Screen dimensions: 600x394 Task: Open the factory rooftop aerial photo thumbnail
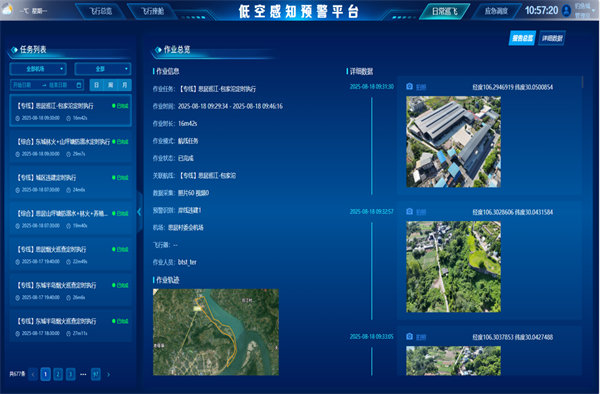[453, 142]
